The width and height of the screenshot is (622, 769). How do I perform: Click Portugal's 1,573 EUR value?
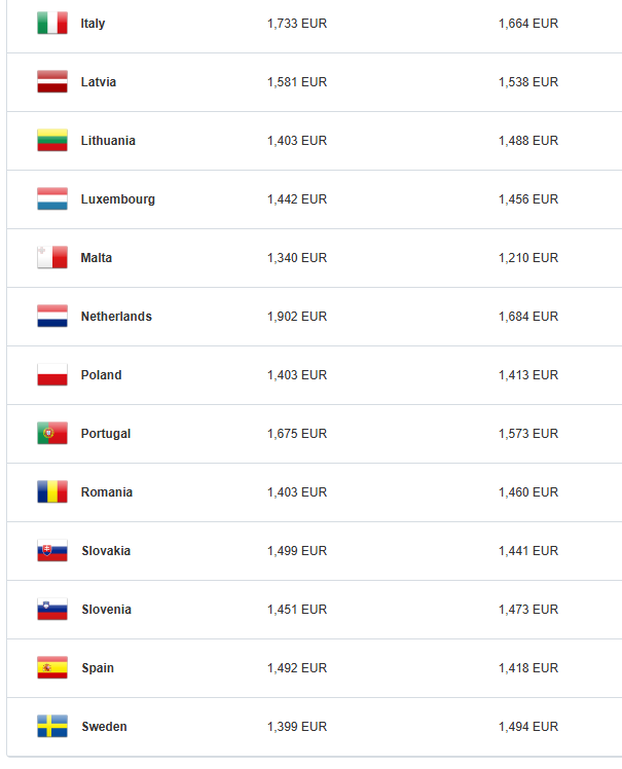pos(528,434)
